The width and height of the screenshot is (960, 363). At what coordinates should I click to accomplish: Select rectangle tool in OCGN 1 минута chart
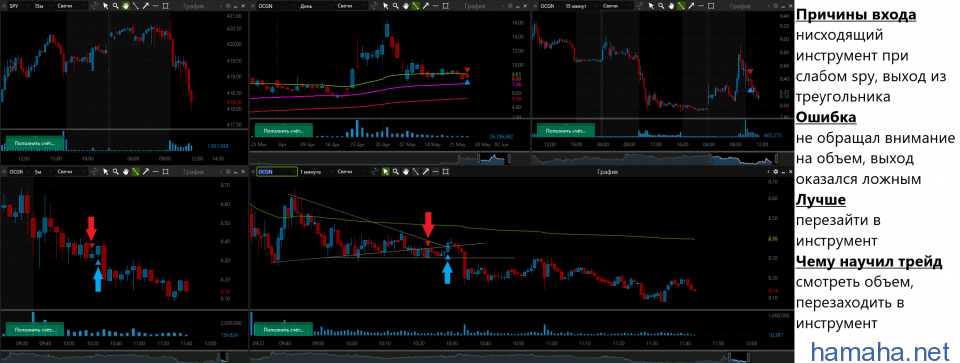[x=445, y=171]
